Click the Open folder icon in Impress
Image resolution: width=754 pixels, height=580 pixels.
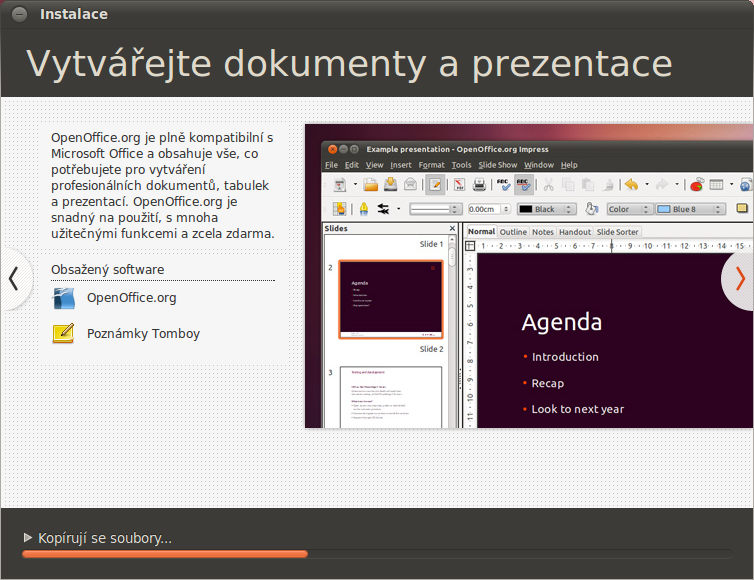(371, 184)
